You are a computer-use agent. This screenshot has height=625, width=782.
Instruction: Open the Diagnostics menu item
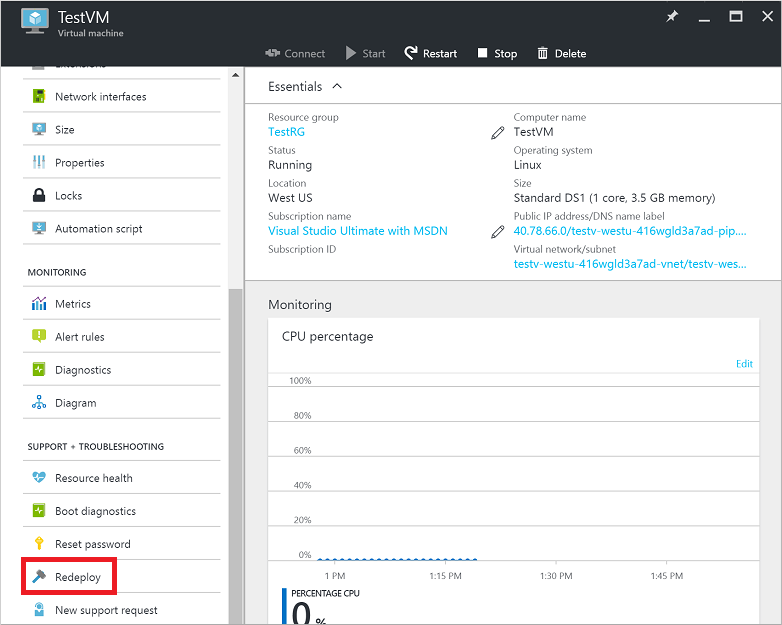click(83, 370)
